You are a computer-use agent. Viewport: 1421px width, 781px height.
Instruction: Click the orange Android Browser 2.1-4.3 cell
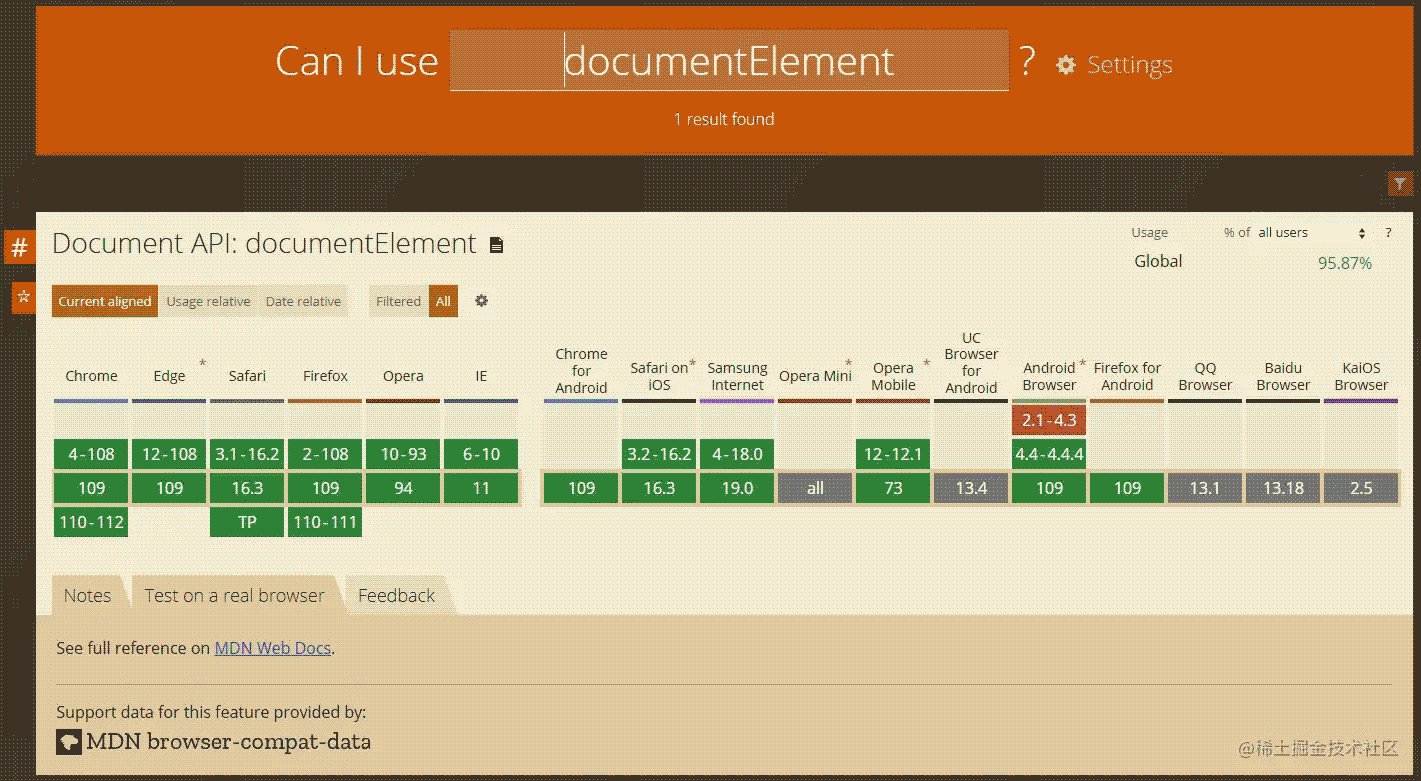[1049, 420]
